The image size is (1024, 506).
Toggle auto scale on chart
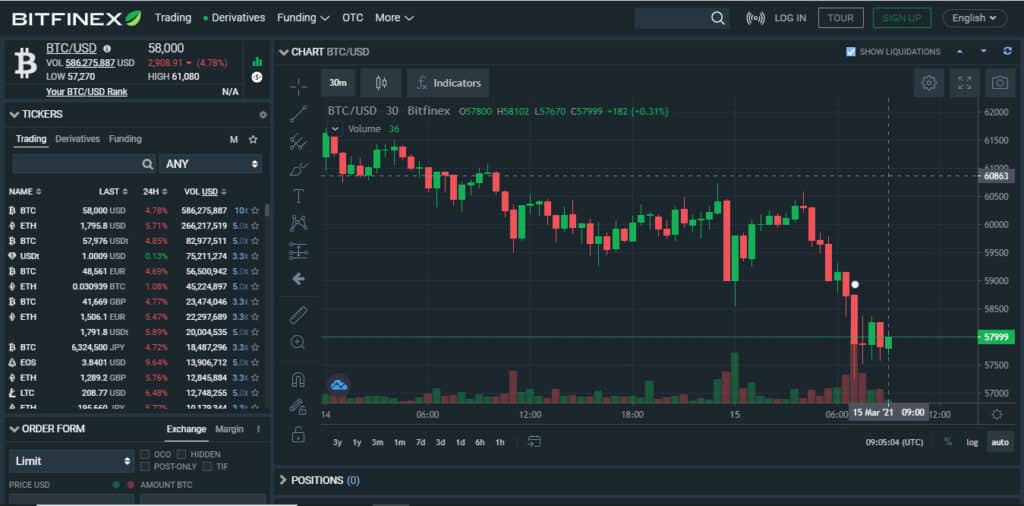click(1000, 442)
